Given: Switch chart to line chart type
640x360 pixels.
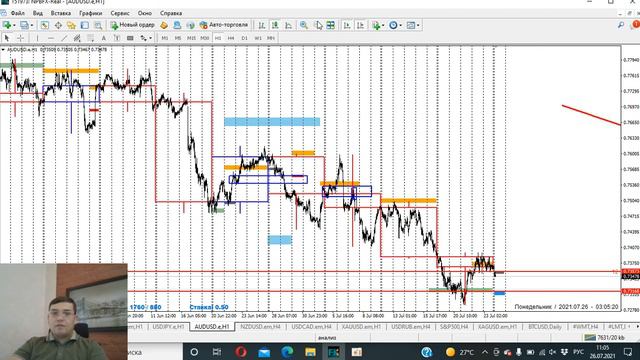Looking at the screenshot, I should tap(289, 25).
